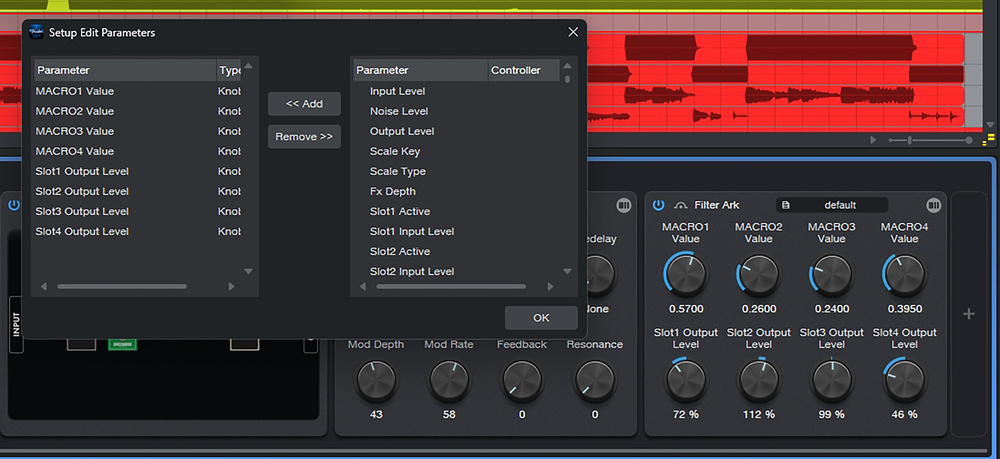Click the Controller column header
1000x459 pixels.
516,70
